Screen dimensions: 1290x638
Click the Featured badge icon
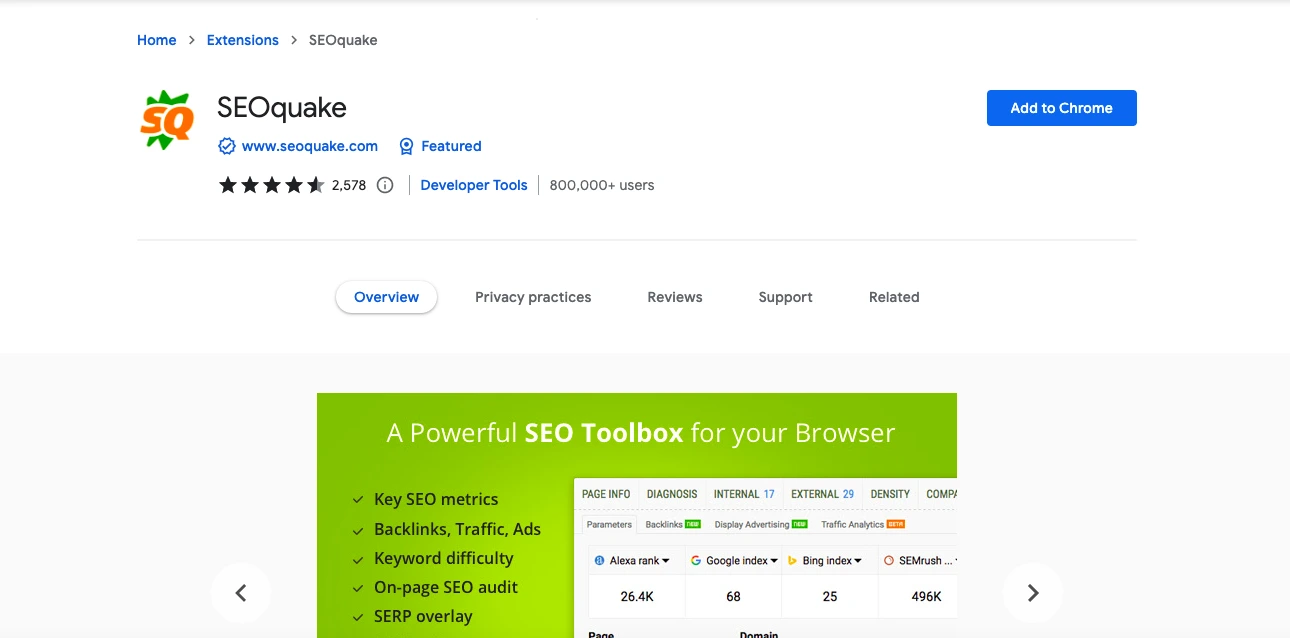point(406,146)
